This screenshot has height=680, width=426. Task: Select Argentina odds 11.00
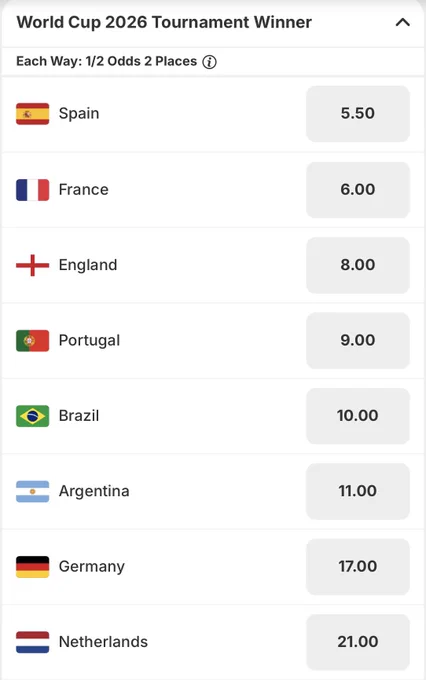(358, 491)
